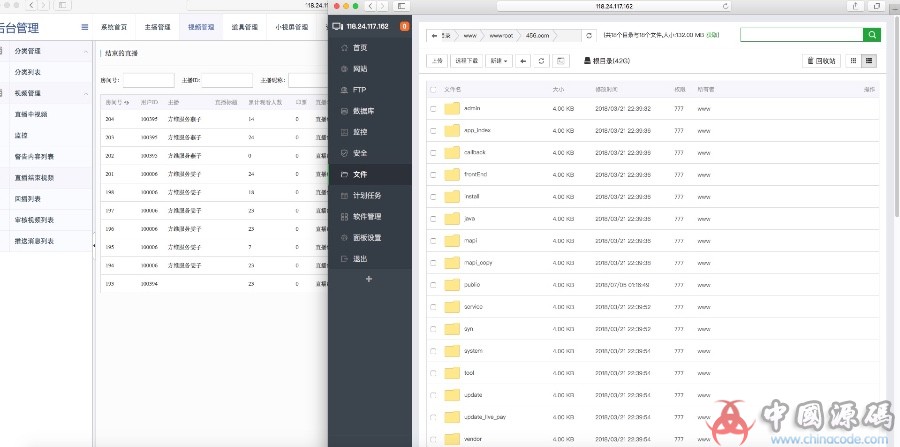Reload page via address bar reload icon

pos(726,6)
